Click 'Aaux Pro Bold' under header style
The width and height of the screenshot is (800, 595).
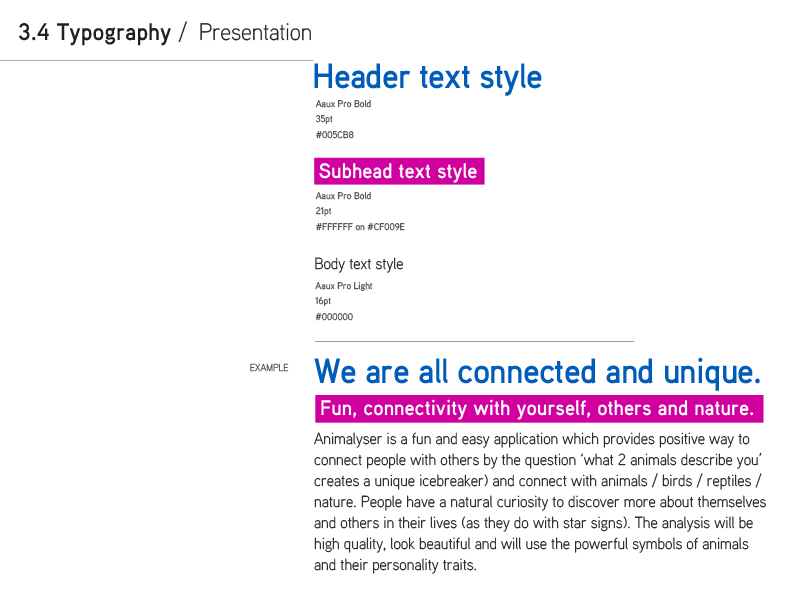coord(343,104)
